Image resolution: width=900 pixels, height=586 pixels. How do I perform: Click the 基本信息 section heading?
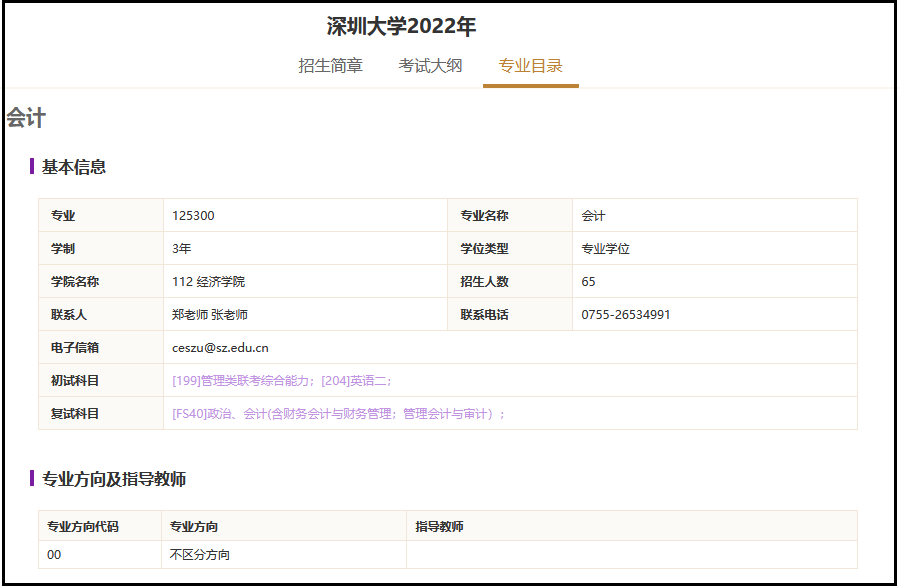[x=74, y=167]
